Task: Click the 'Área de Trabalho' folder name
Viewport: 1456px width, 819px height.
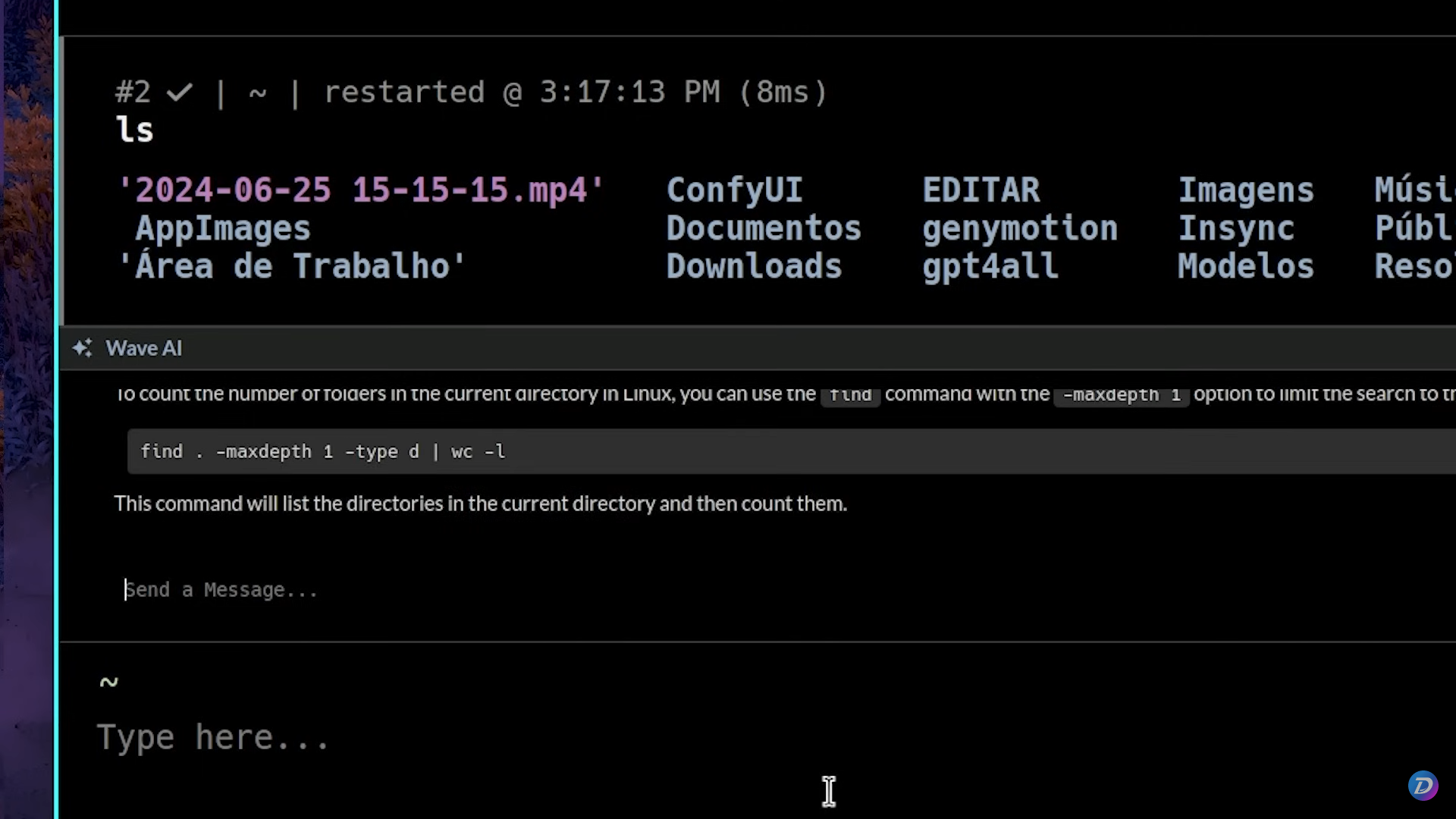Action: point(293,266)
